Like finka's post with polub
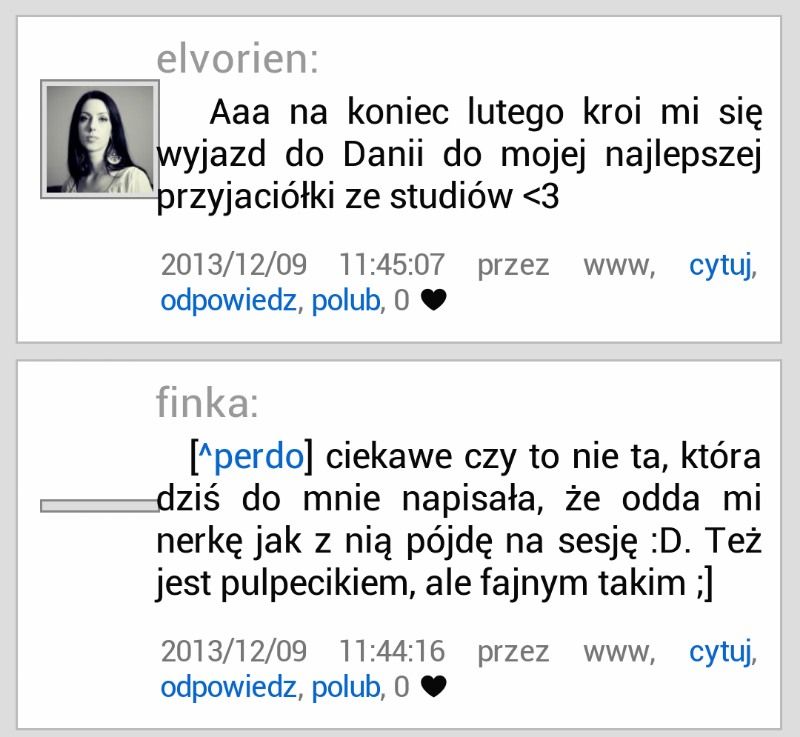800x737 pixels. tap(346, 687)
